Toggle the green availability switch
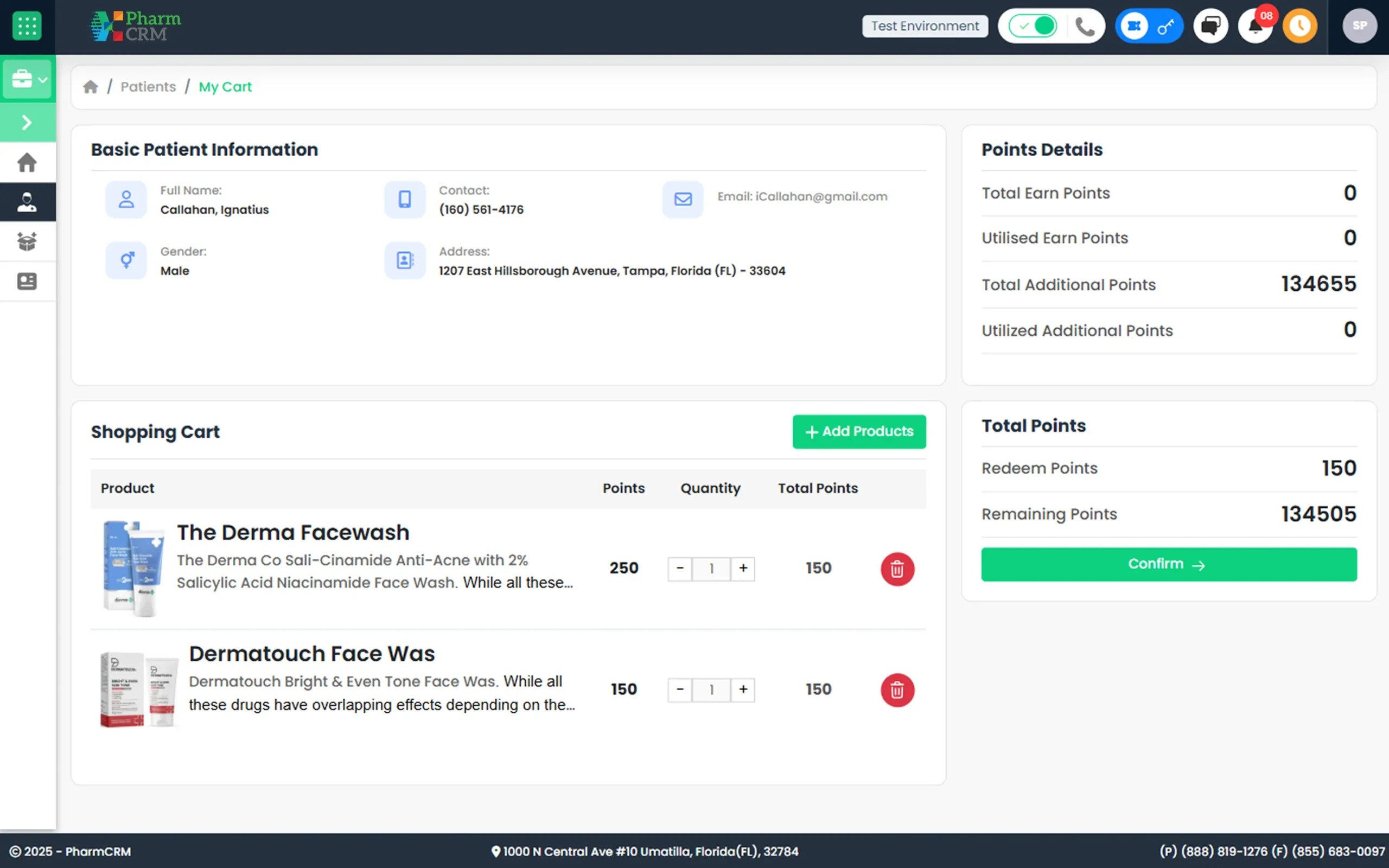This screenshot has height=868, width=1389. pos(1033,26)
